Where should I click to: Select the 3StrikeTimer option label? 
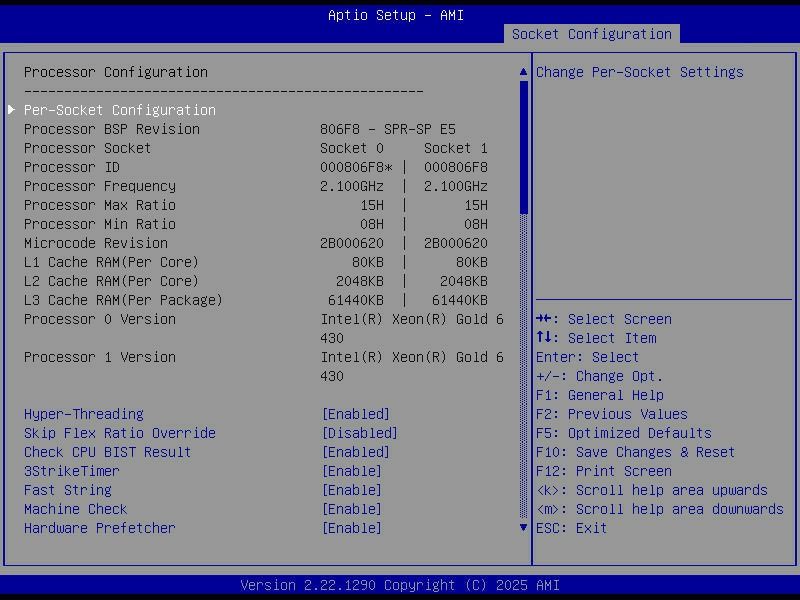click(71, 471)
